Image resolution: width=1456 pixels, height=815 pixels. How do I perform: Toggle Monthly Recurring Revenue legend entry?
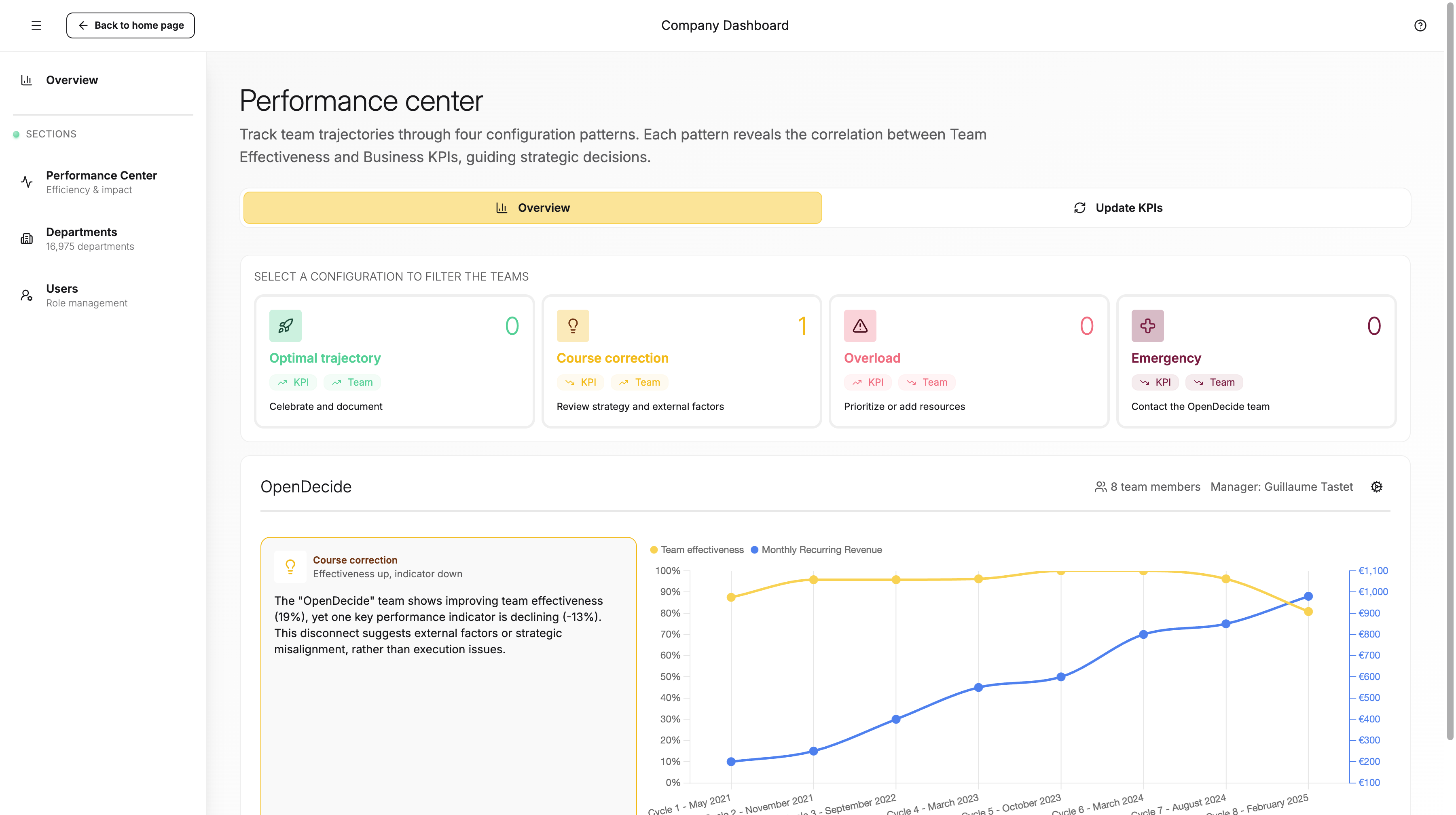pyautogui.click(x=816, y=549)
